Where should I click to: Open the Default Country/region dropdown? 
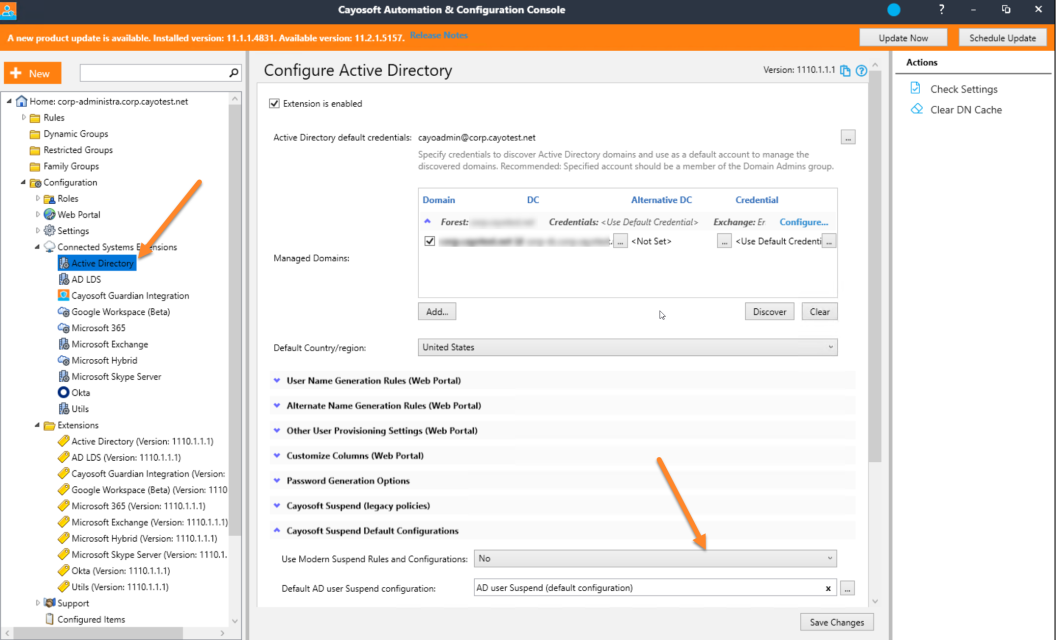(x=628, y=347)
